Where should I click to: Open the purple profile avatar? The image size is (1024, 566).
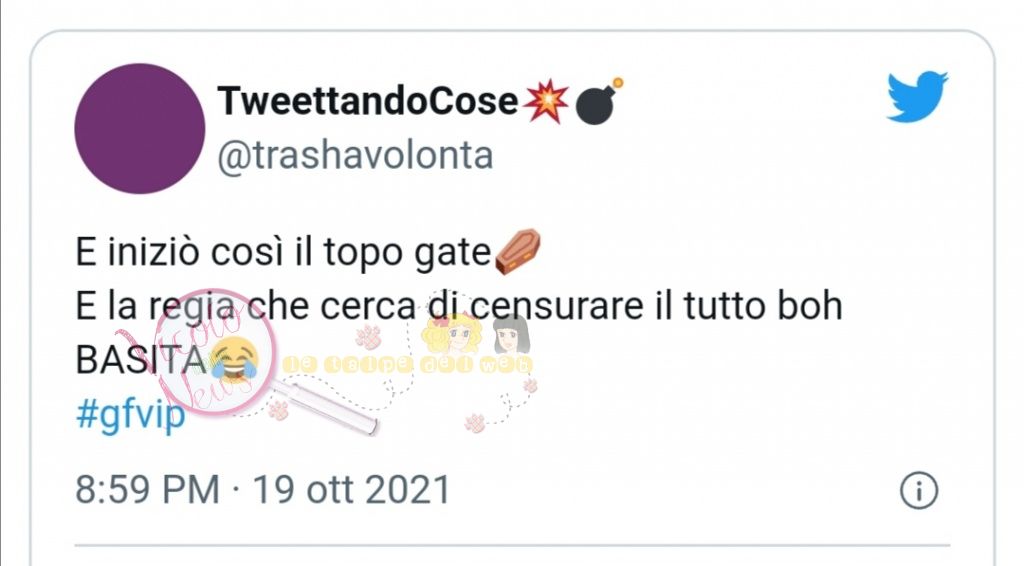[140, 129]
